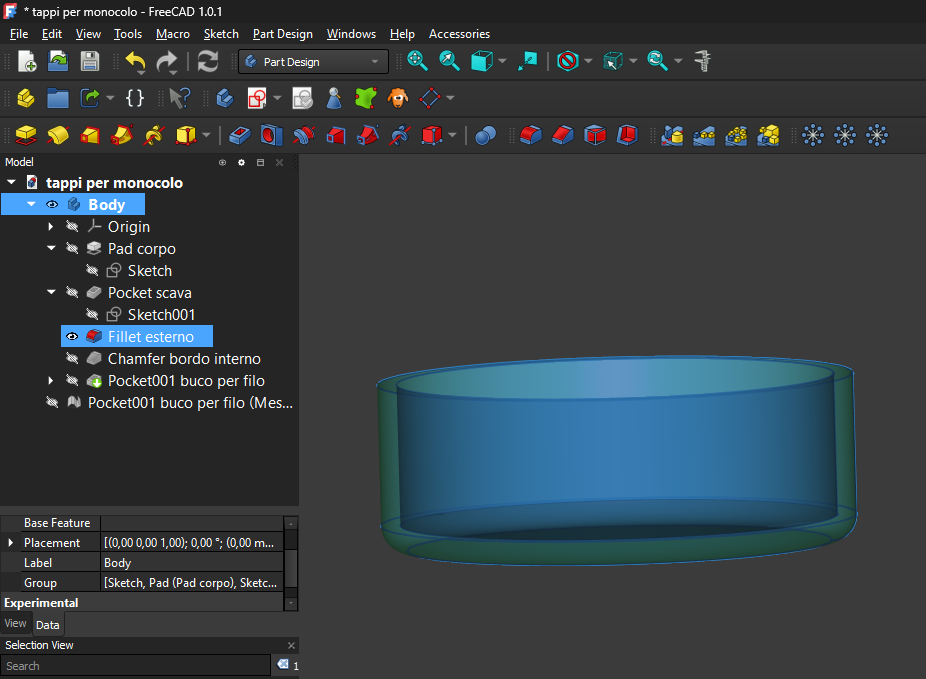Click the Selection View search field
Screen dimensions: 926x679
click(x=135, y=666)
